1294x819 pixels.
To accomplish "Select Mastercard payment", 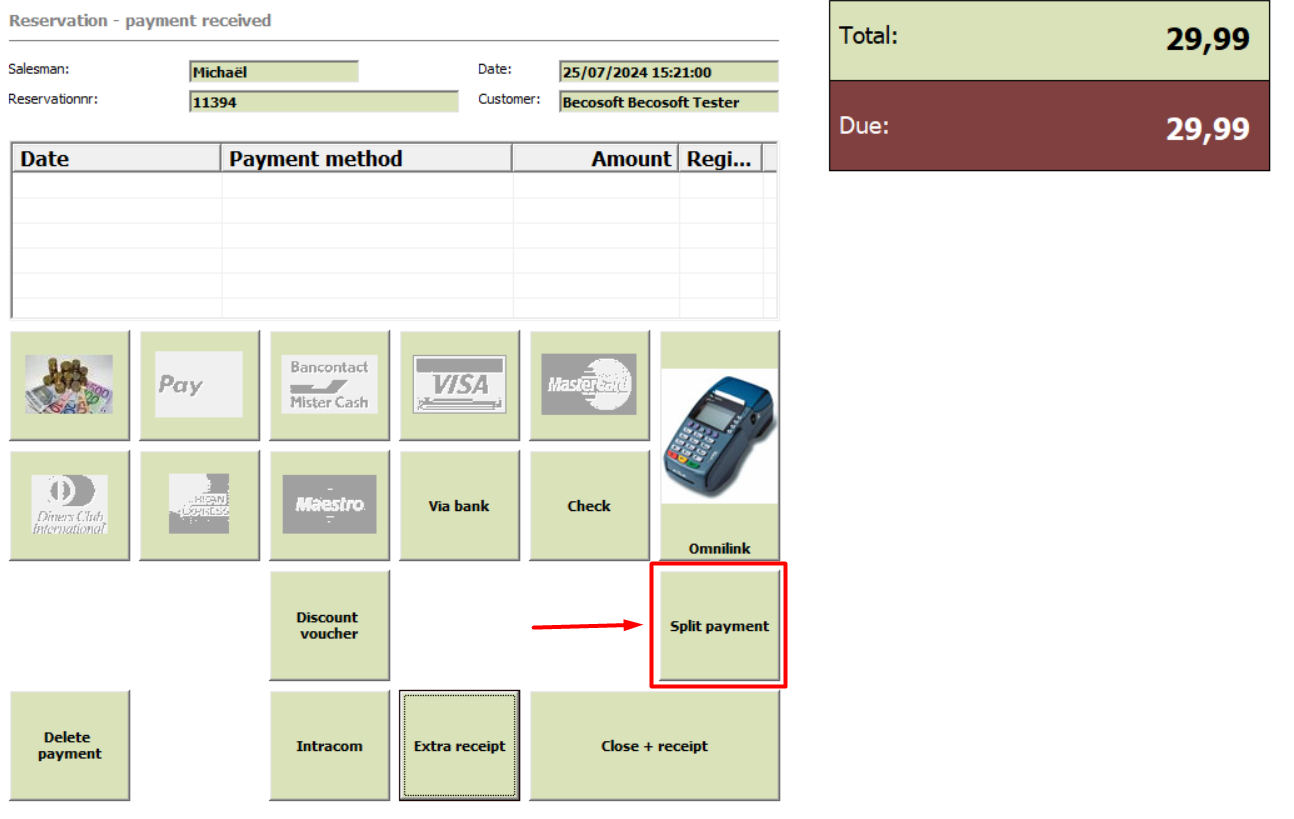I will 590,385.
